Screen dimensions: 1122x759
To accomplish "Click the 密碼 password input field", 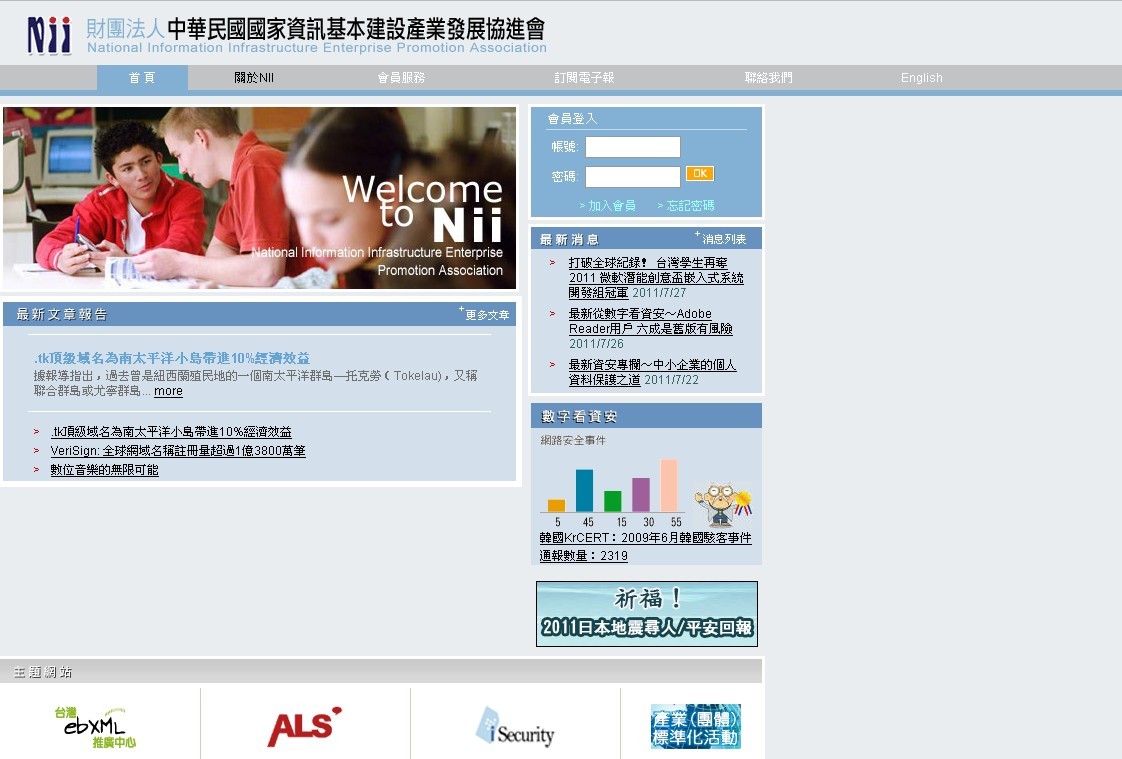I will pos(632,177).
